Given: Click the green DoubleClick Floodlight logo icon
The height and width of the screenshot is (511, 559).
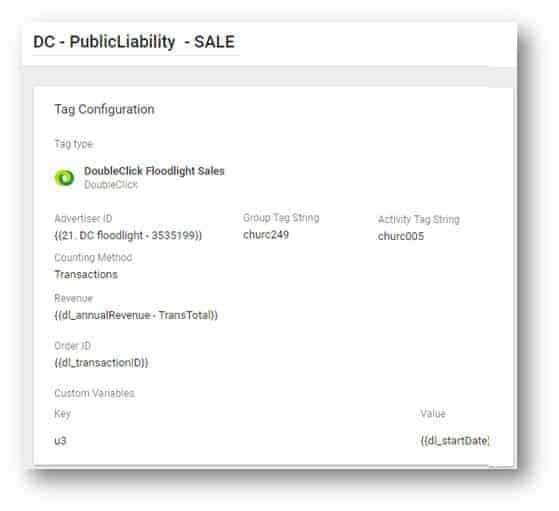Looking at the screenshot, I should tap(65, 178).
